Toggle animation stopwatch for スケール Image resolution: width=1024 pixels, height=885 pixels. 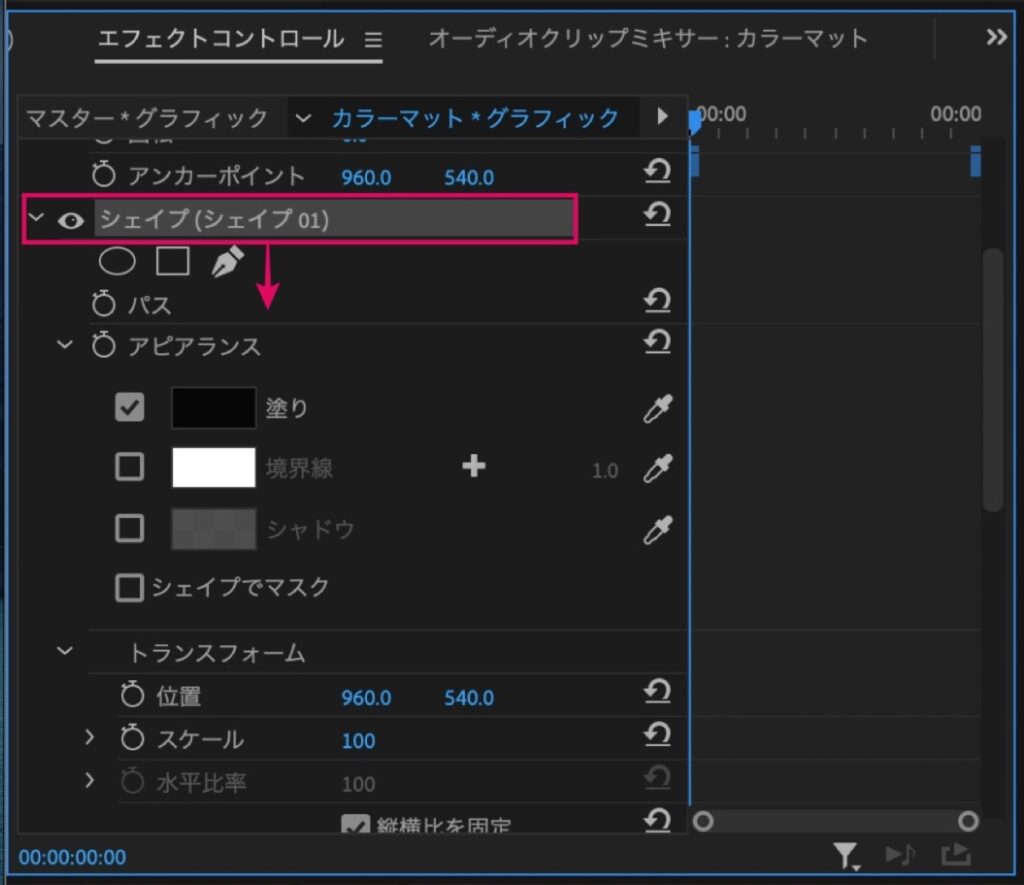pyautogui.click(x=132, y=738)
